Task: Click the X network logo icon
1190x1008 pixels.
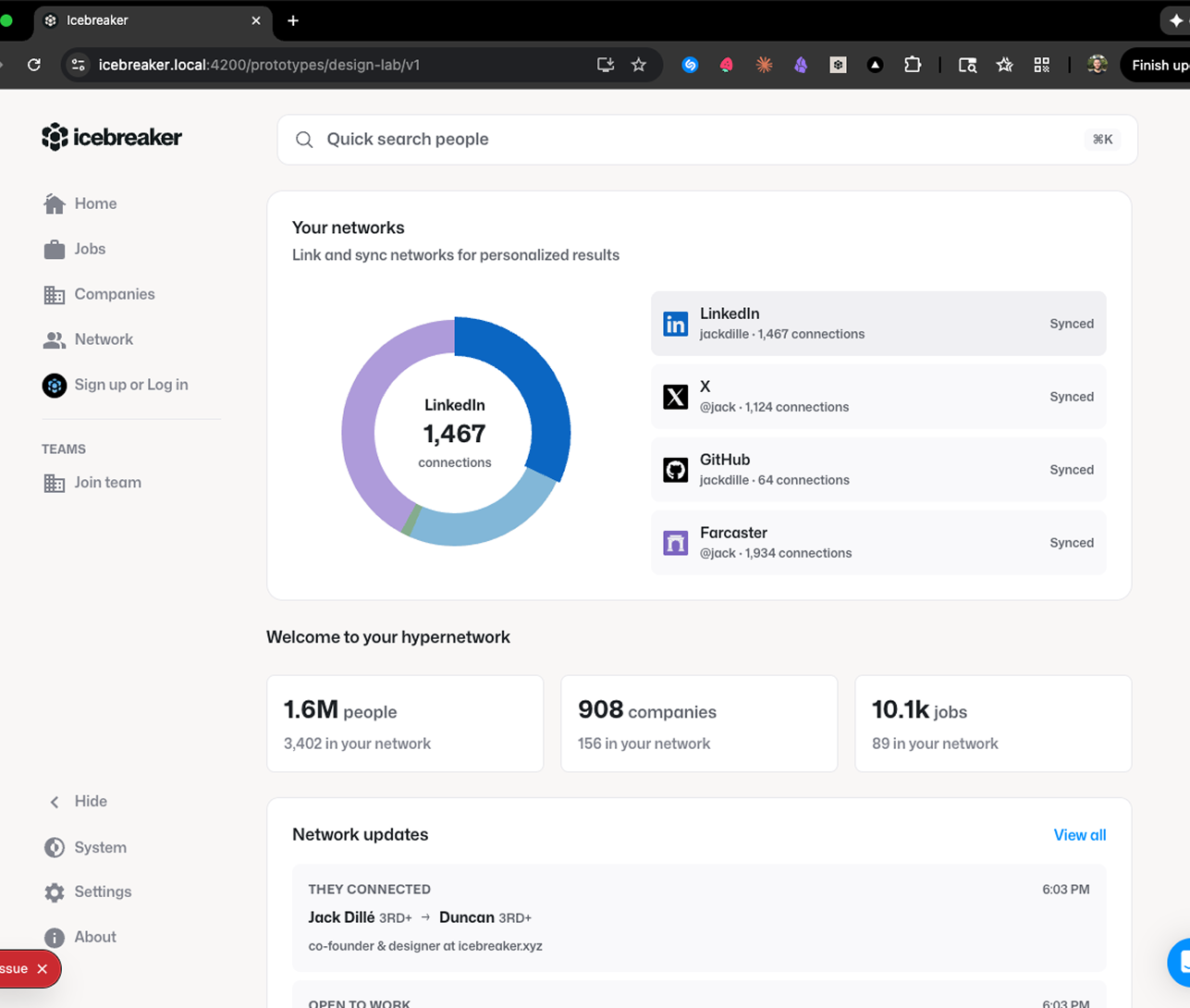Action: coord(675,397)
